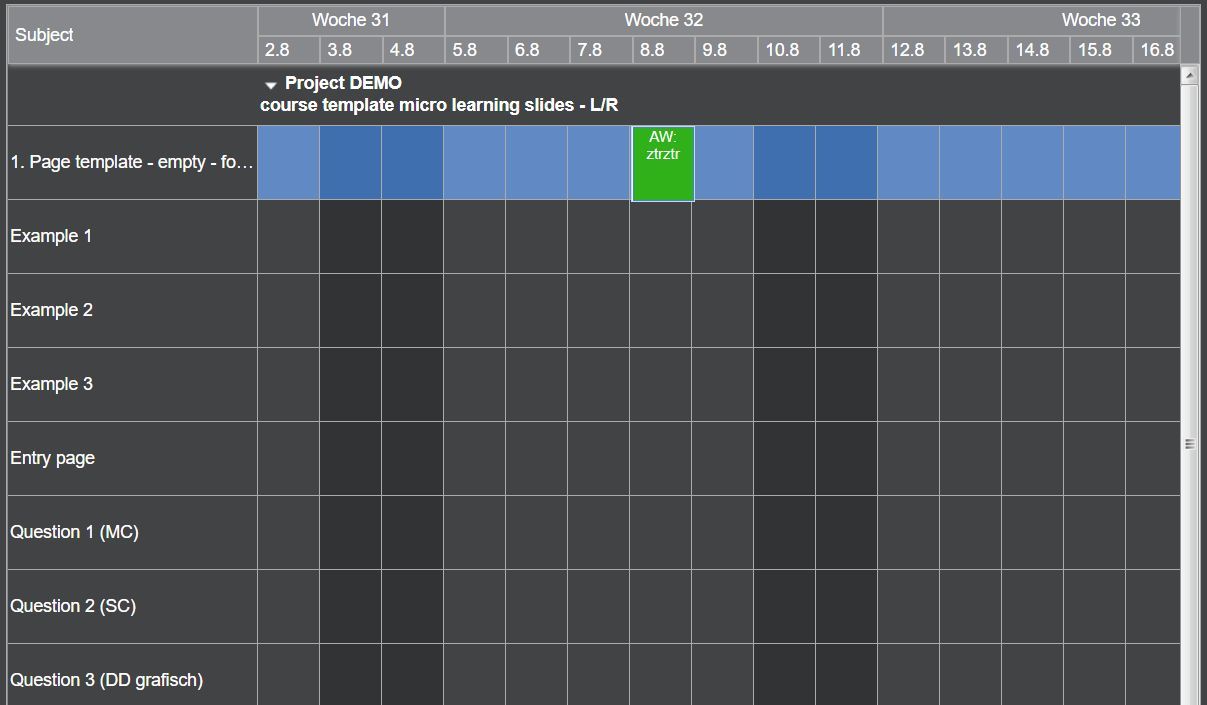
Task: Select the Example 1 row label
Action: (51, 236)
